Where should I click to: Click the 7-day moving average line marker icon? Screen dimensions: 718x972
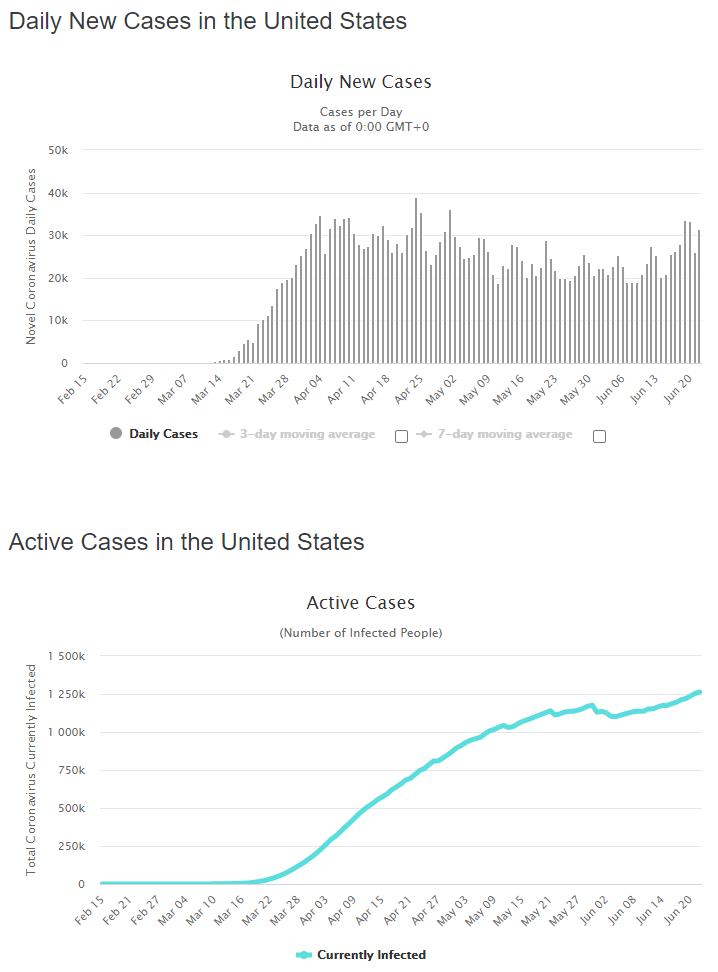click(x=424, y=434)
